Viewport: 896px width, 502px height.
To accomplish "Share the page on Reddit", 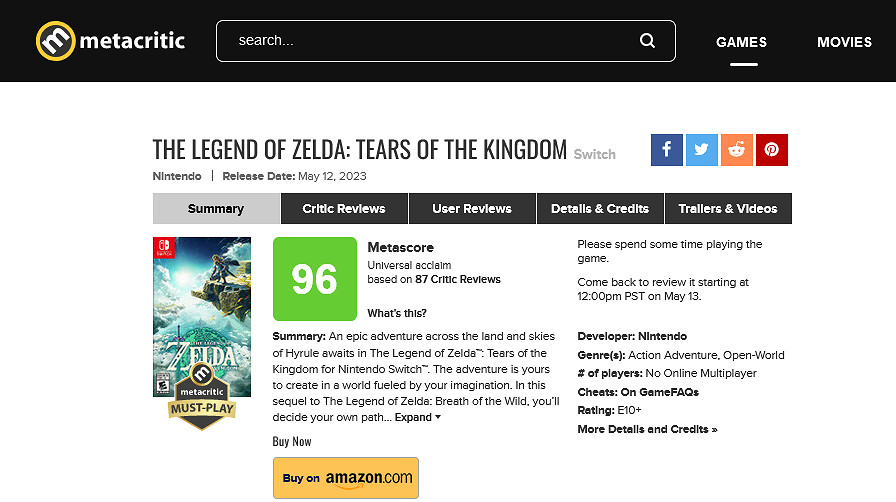I will (x=737, y=150).
